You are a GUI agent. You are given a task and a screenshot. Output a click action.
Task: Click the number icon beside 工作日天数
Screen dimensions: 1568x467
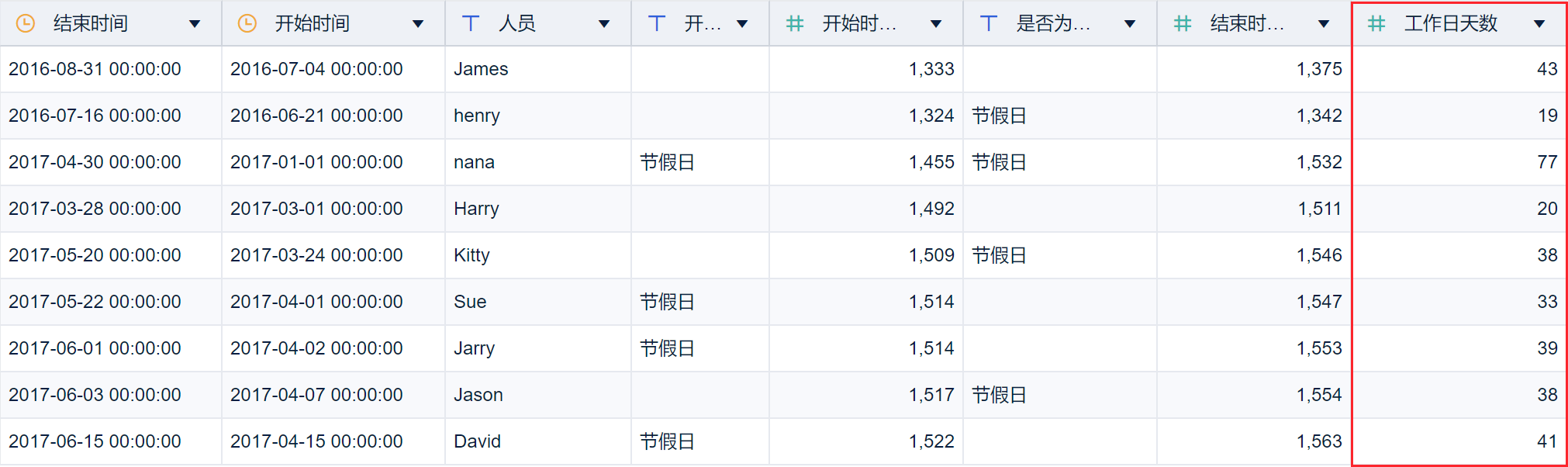1376,23
